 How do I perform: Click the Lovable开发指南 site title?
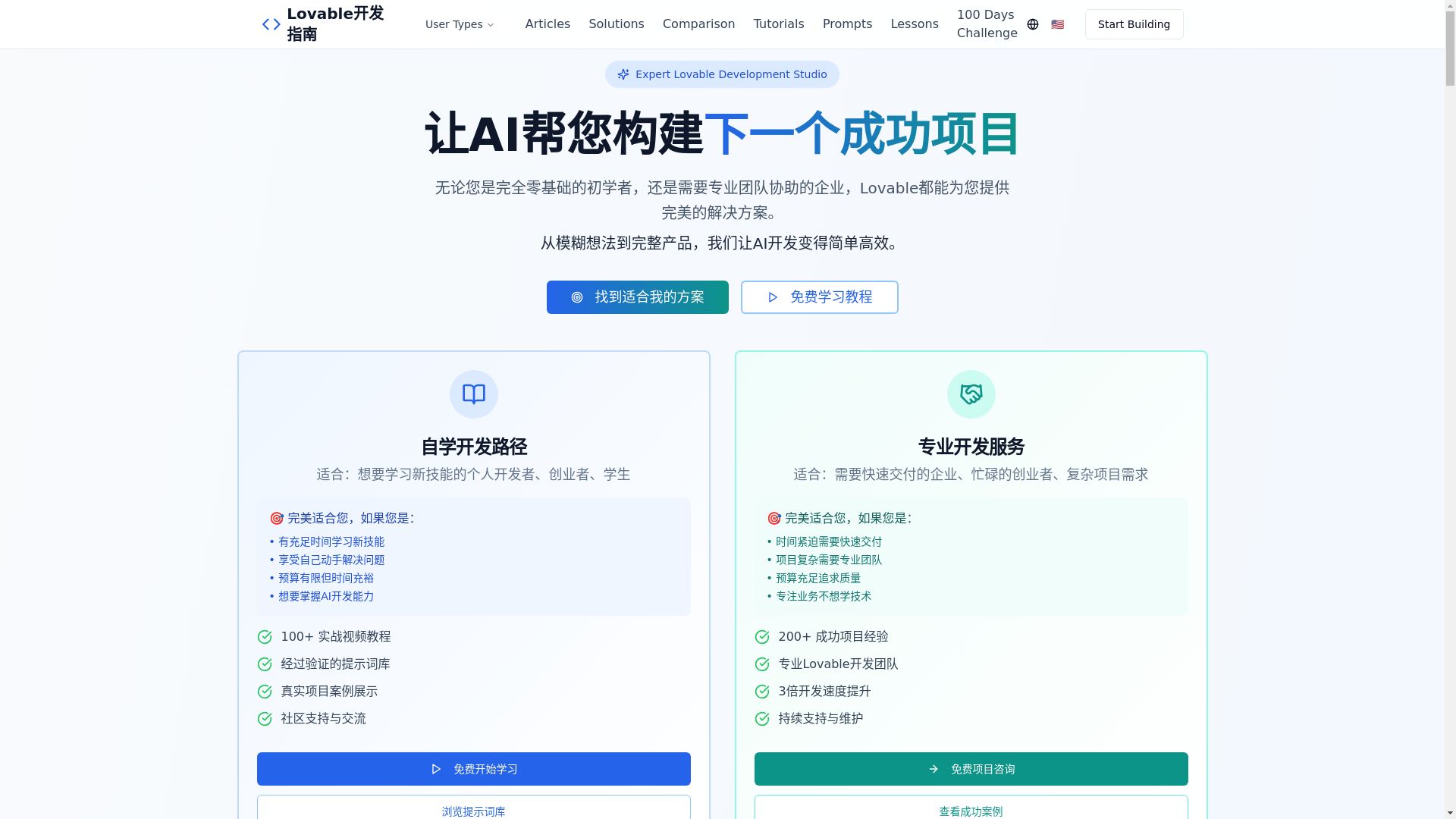point(335,24)
